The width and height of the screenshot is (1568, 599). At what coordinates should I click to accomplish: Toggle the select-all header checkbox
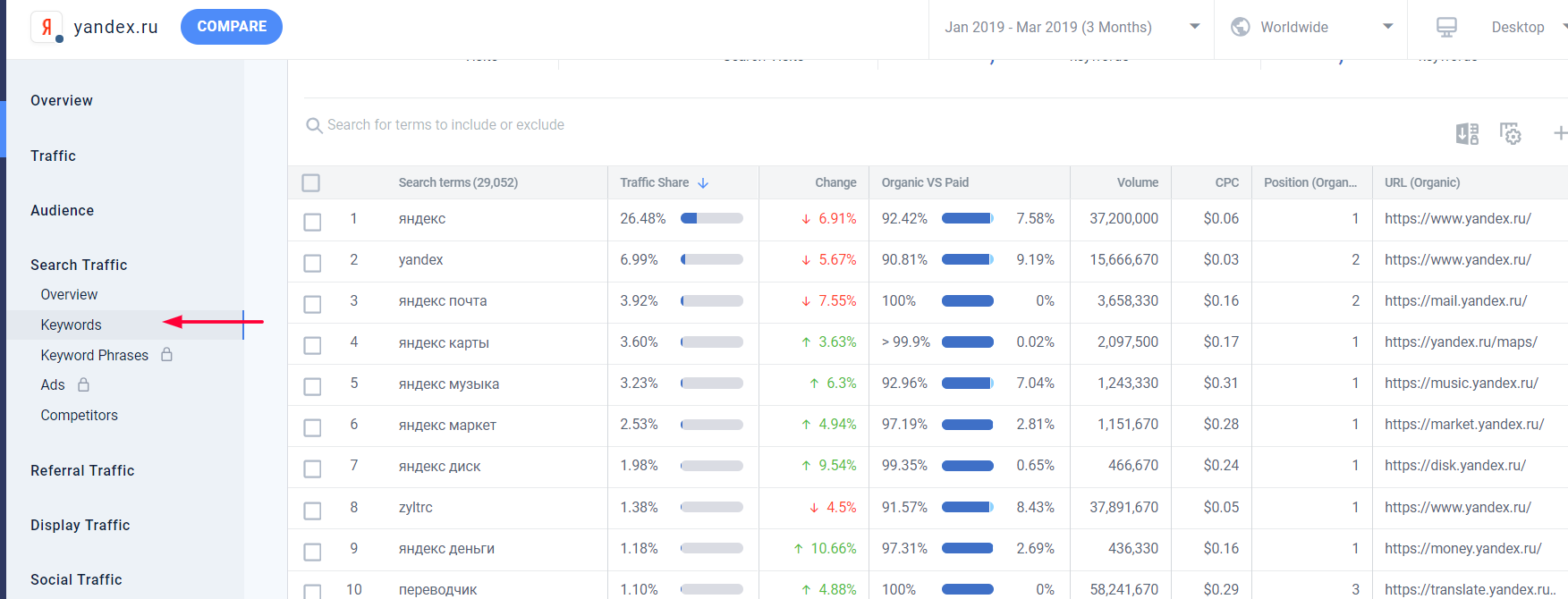(311, 182)
